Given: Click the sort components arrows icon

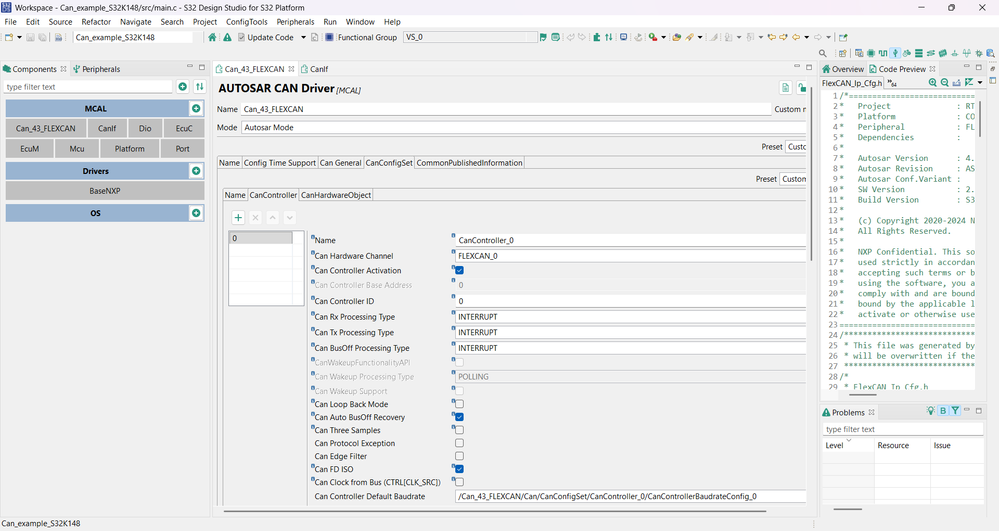Looking at the screenshot, I should tap(199, 87).
